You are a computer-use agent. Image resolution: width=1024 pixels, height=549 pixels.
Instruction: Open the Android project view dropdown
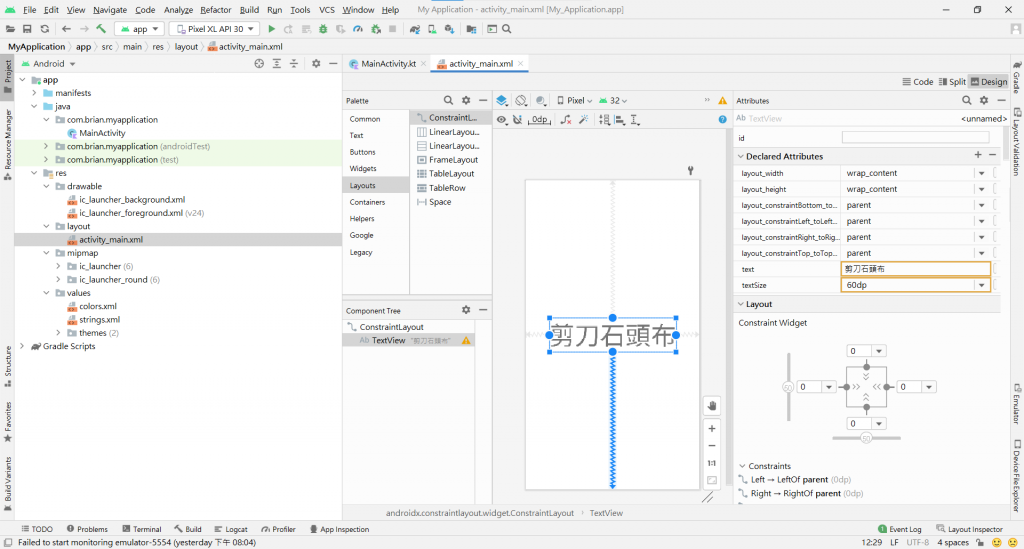pyautogui.click(x=49, y=63)
